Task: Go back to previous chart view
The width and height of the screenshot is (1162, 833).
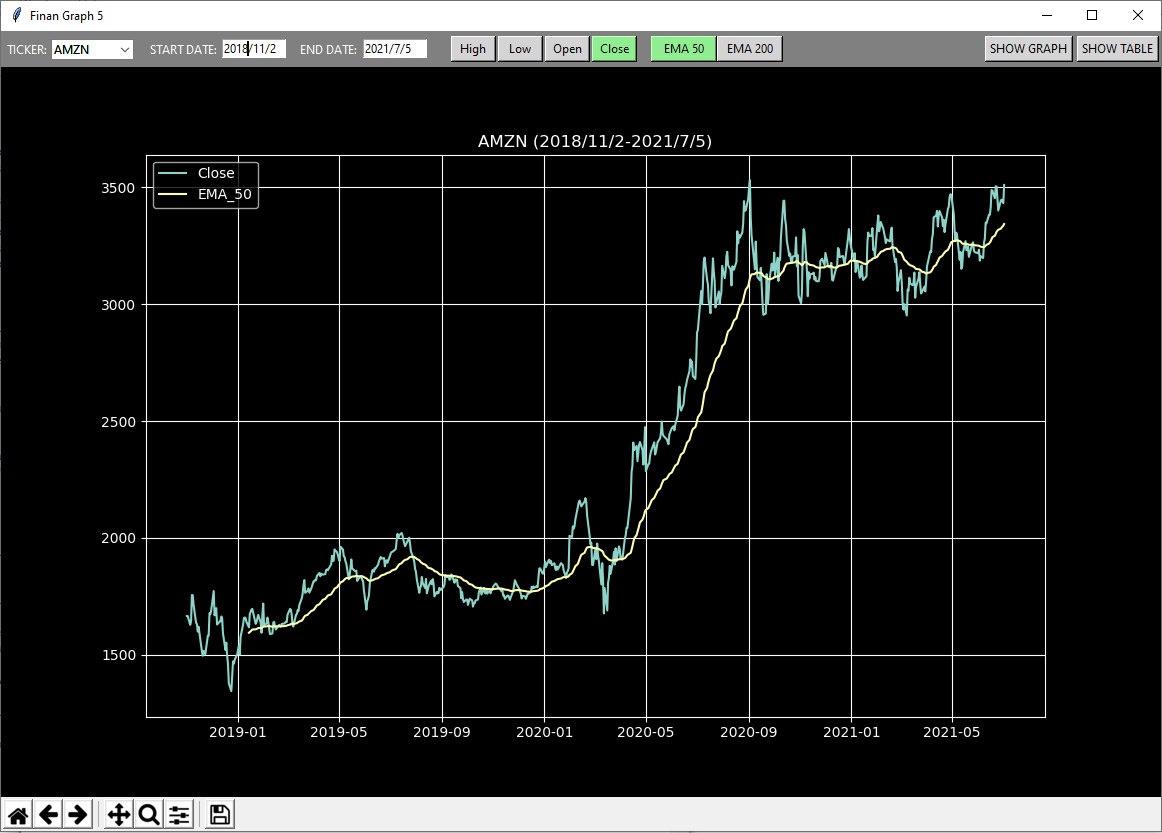Action: 48,815
